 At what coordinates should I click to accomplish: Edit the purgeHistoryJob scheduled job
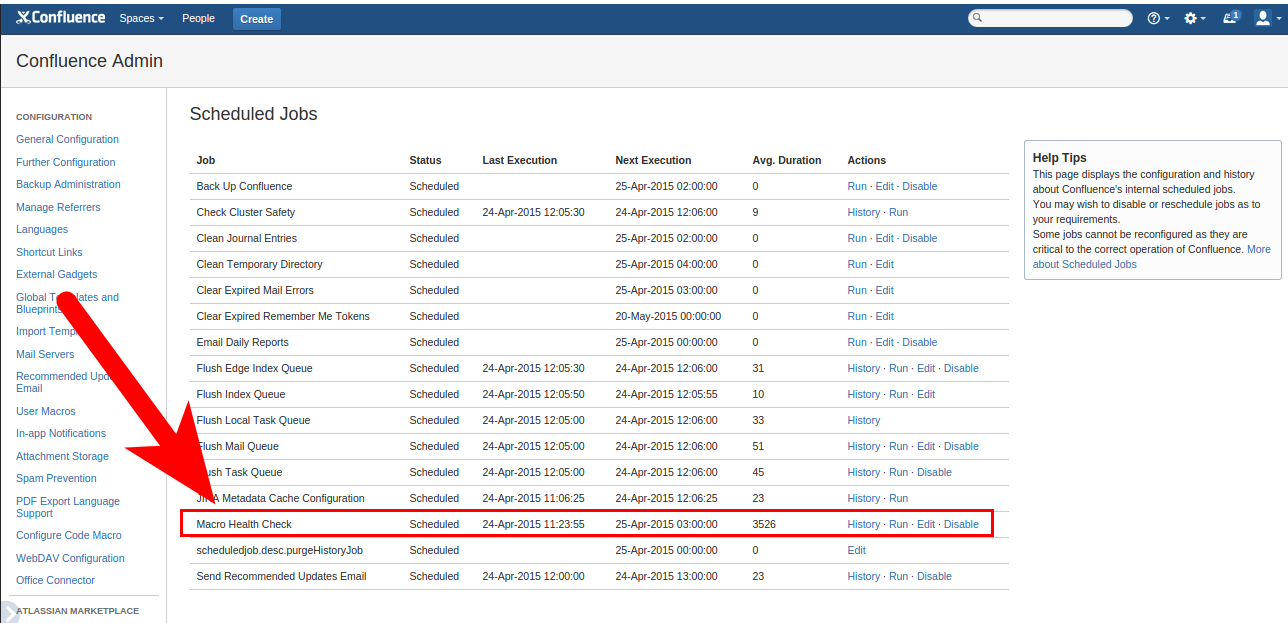click(856, 551)
